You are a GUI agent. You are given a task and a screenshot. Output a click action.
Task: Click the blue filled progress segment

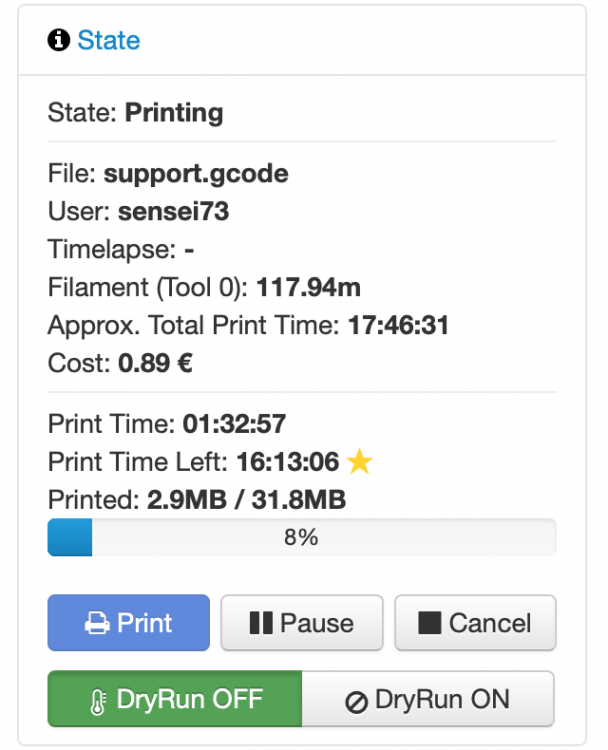[70, 537]
